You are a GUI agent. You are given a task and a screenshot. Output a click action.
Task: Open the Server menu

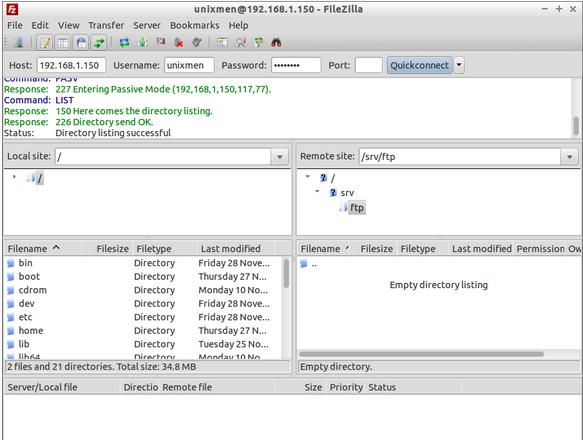(x=147, y=25)
